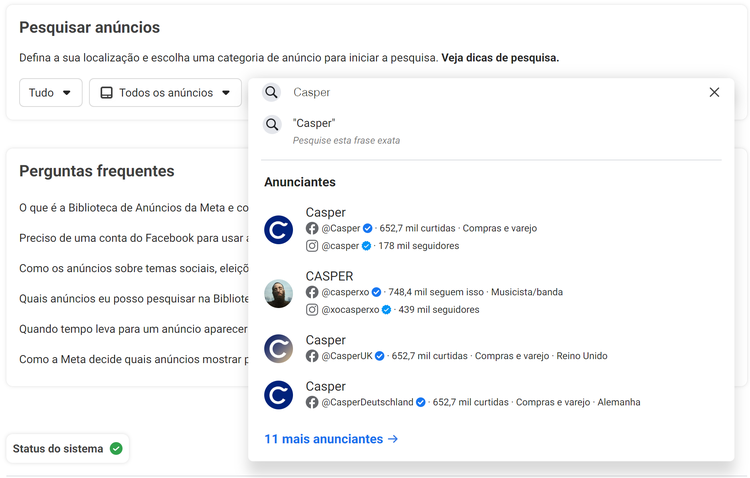Screen dimensions: 750x478
Task: Click "439 mil seguidores" text
Action: pyautogui.click(x=439, y=310)
